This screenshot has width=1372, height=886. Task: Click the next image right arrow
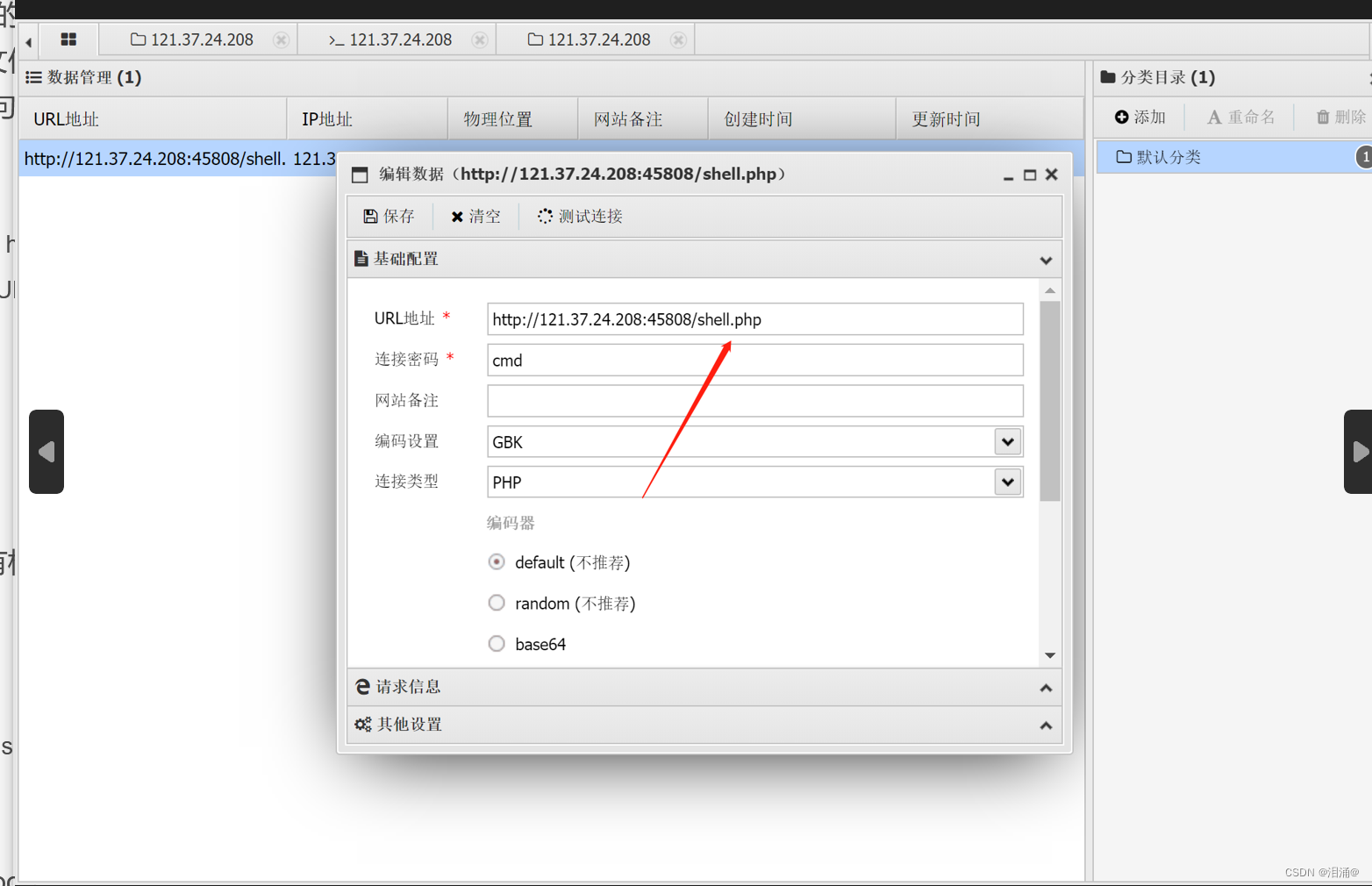coord(1359,452)
